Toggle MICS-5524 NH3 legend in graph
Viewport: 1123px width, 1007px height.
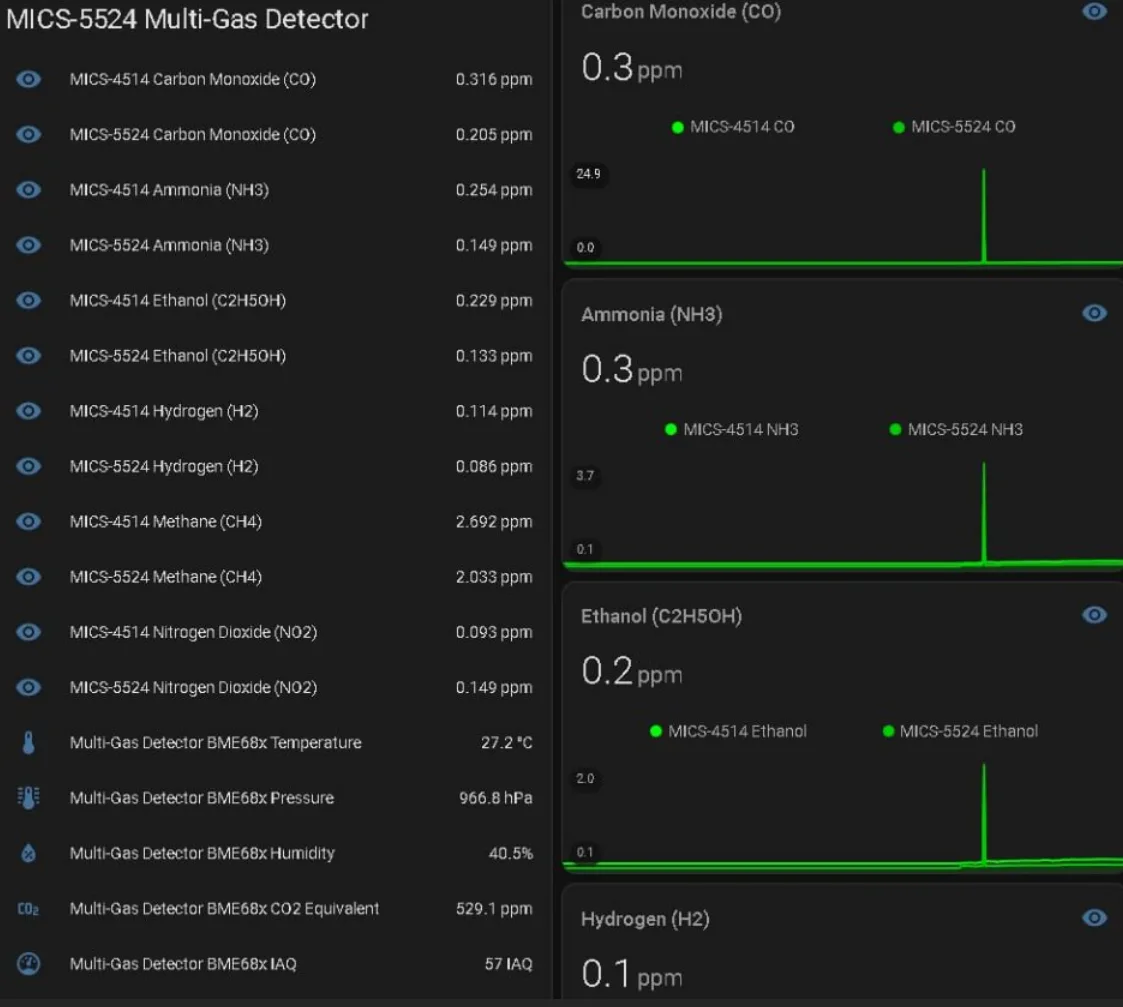click(x=956, y=429)
